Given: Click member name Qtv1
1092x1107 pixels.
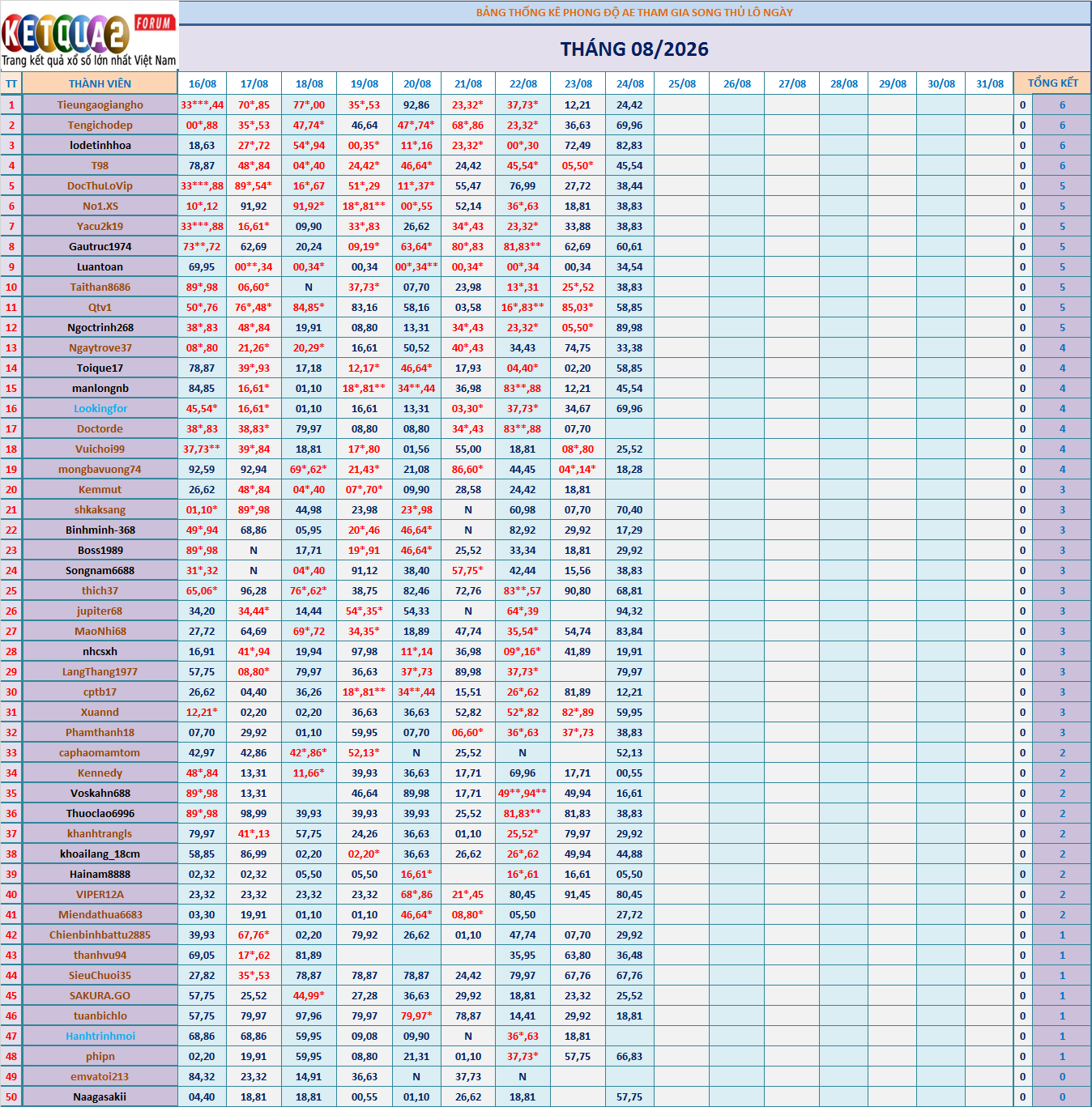Looking at the screenshot, I should [x=100, y=308].
